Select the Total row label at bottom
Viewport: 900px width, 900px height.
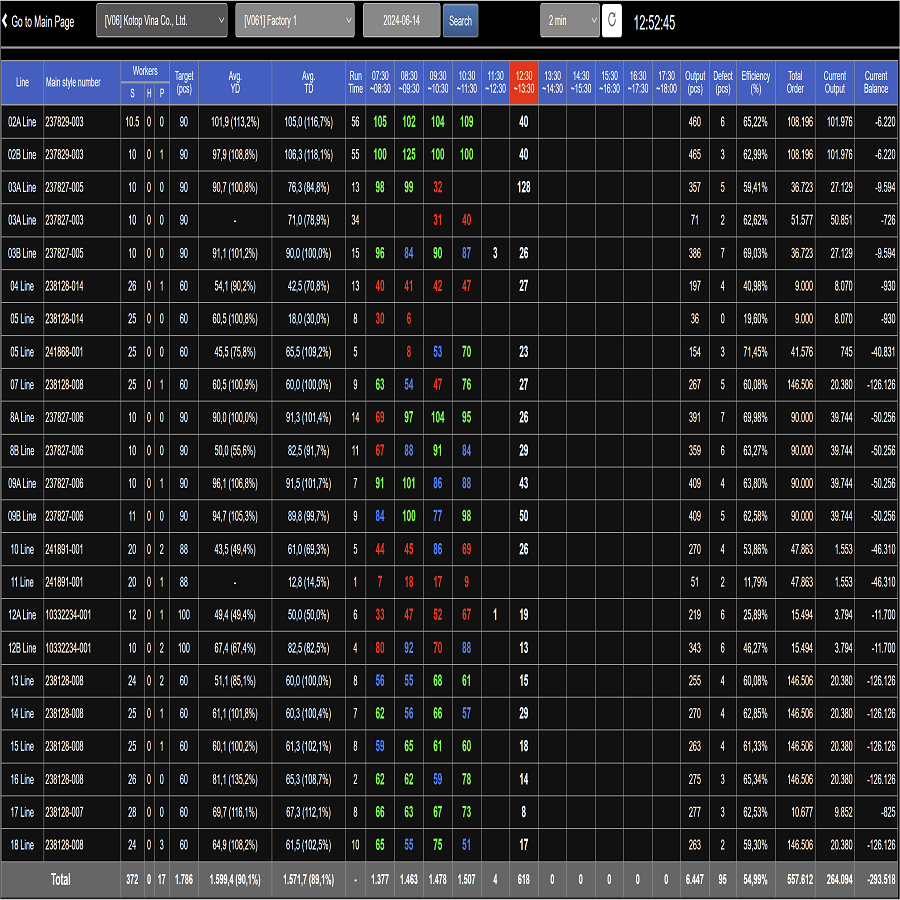click(61, 879)
